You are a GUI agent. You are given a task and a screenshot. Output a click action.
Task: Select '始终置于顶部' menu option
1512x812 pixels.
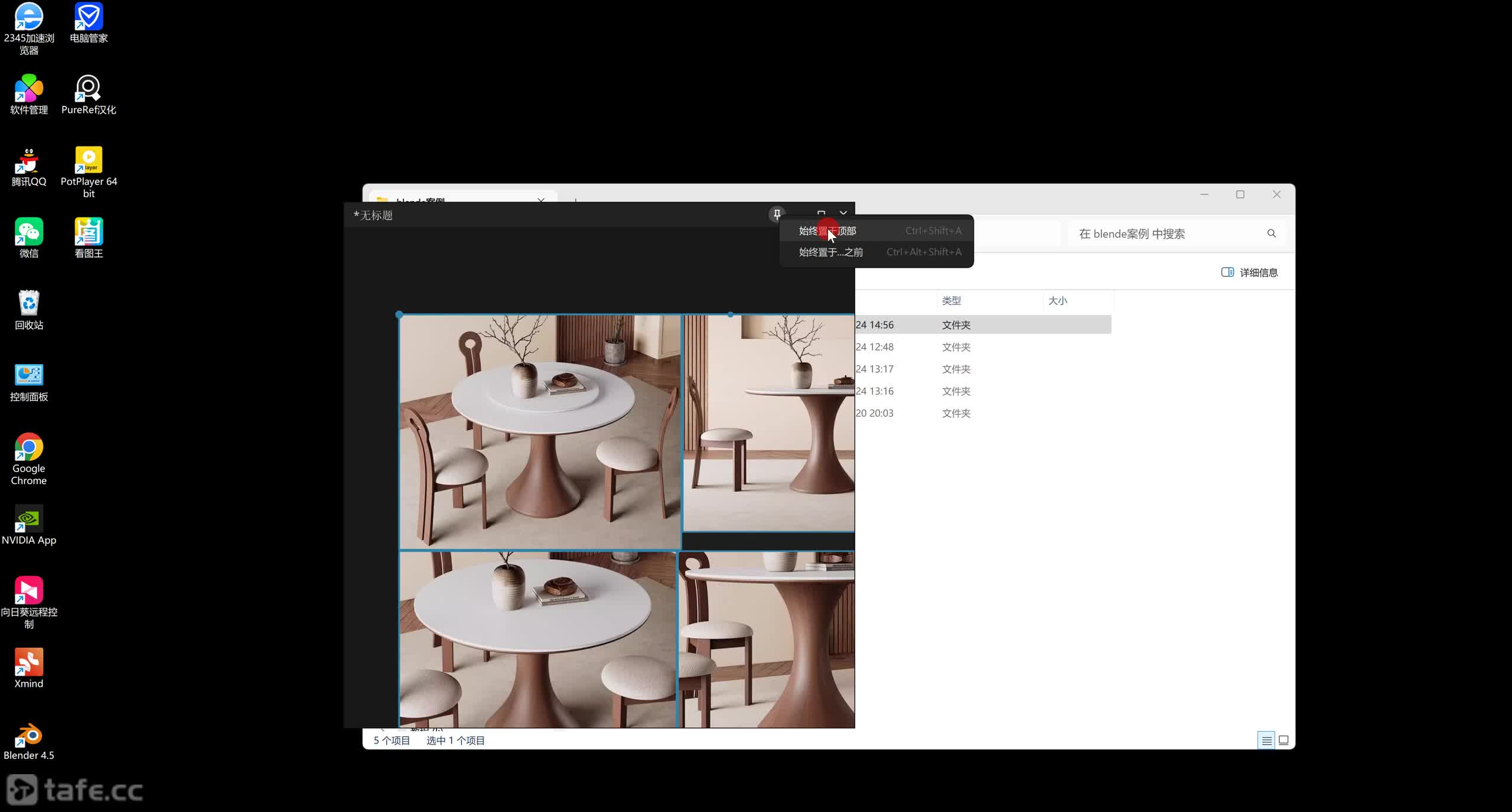click(x=827, y=231)
